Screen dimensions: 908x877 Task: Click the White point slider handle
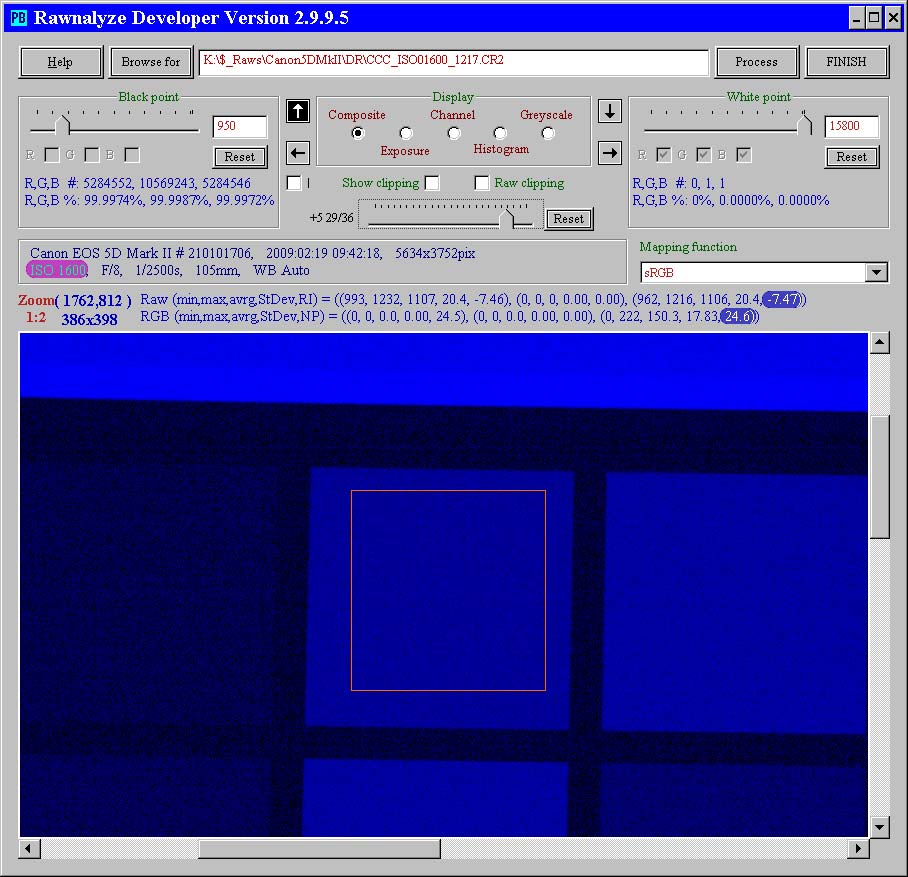[805, 125]
